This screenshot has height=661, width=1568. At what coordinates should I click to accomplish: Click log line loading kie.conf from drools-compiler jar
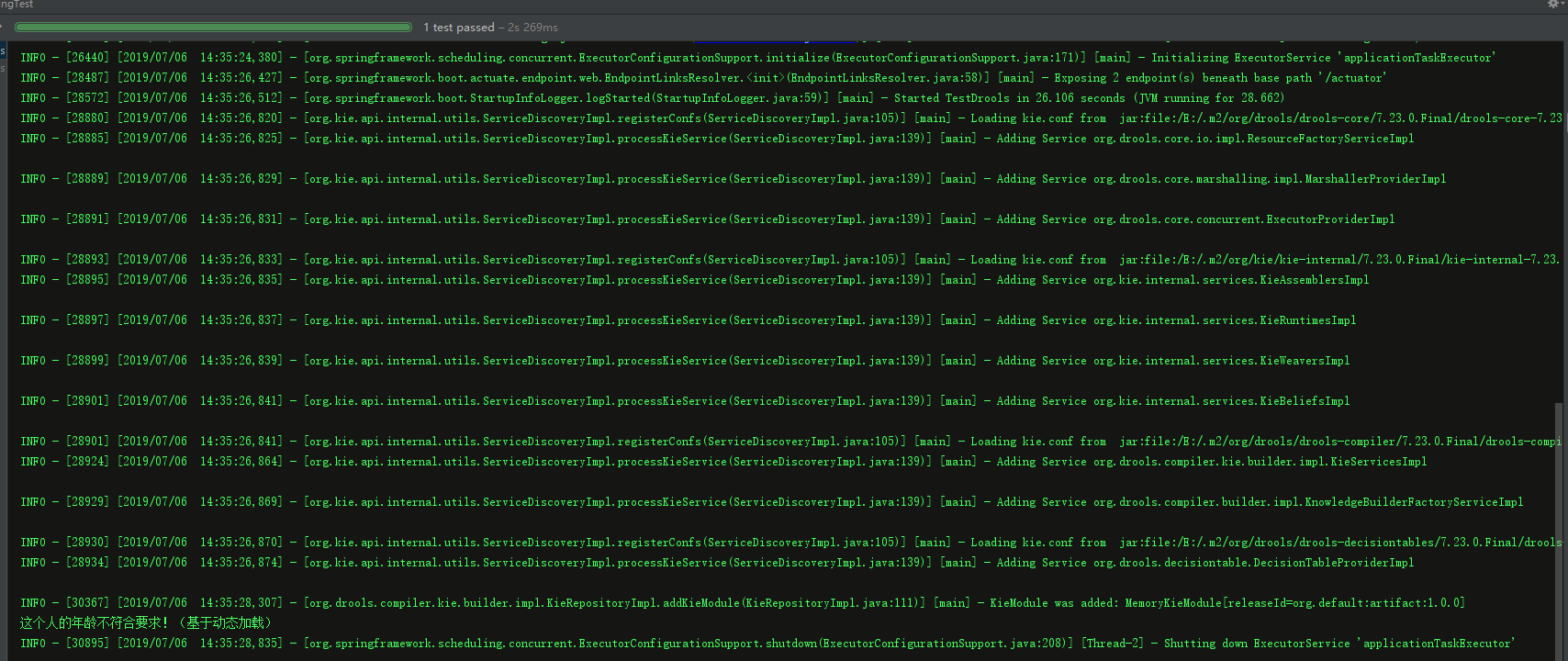pyautogui.click(x=790, y=442)
